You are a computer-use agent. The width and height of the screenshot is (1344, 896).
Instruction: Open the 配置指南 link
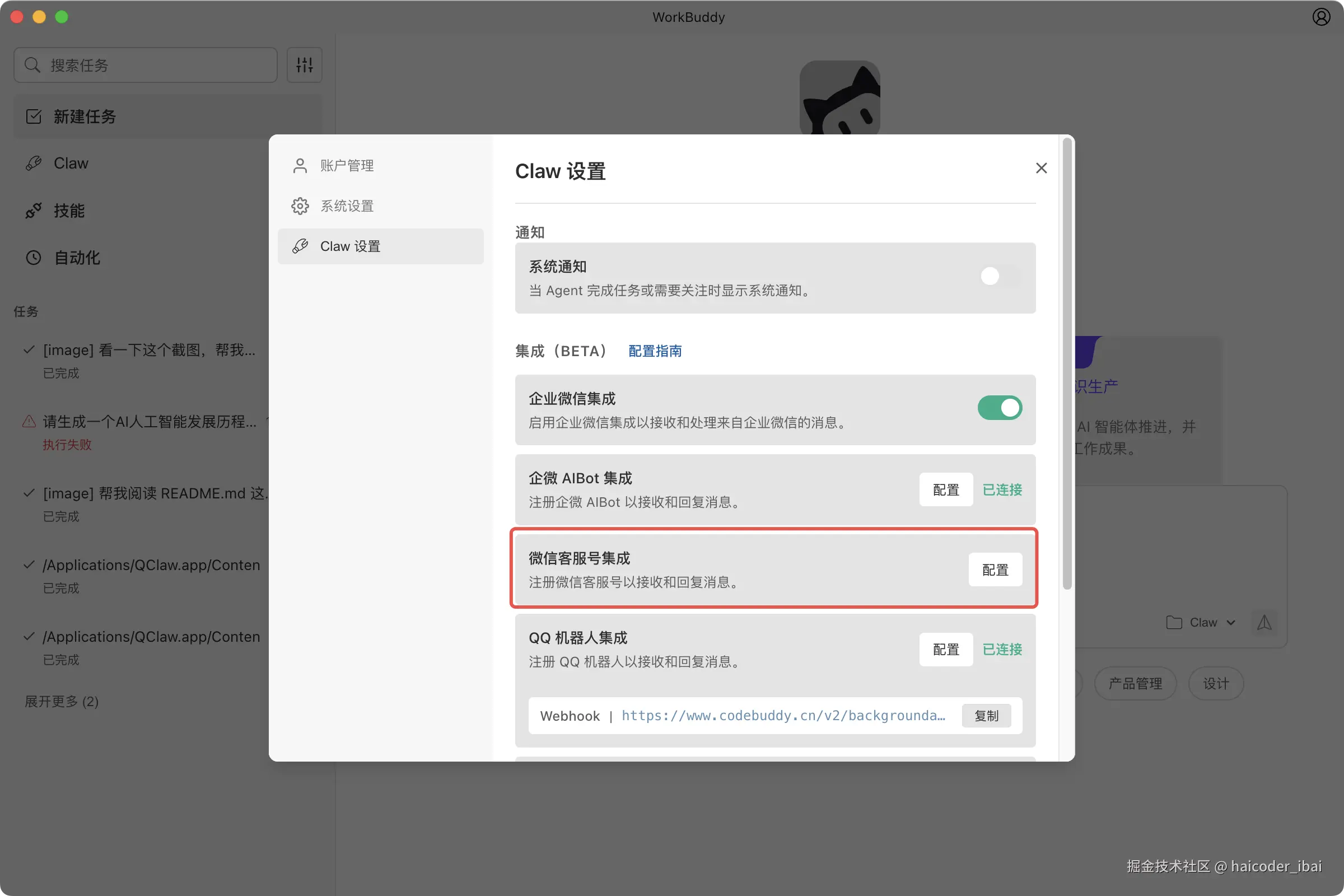pos(655,351)
